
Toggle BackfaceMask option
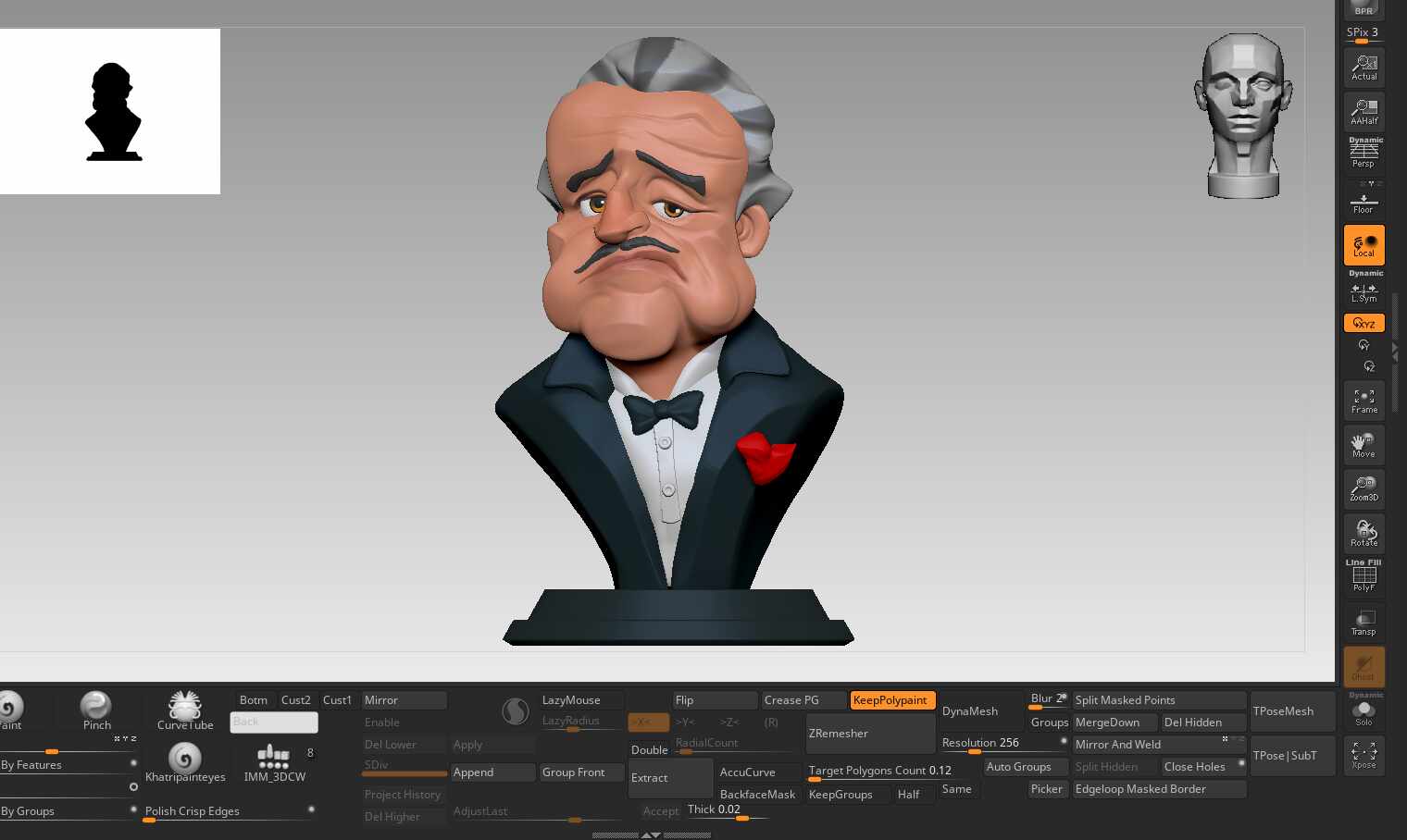759,795
